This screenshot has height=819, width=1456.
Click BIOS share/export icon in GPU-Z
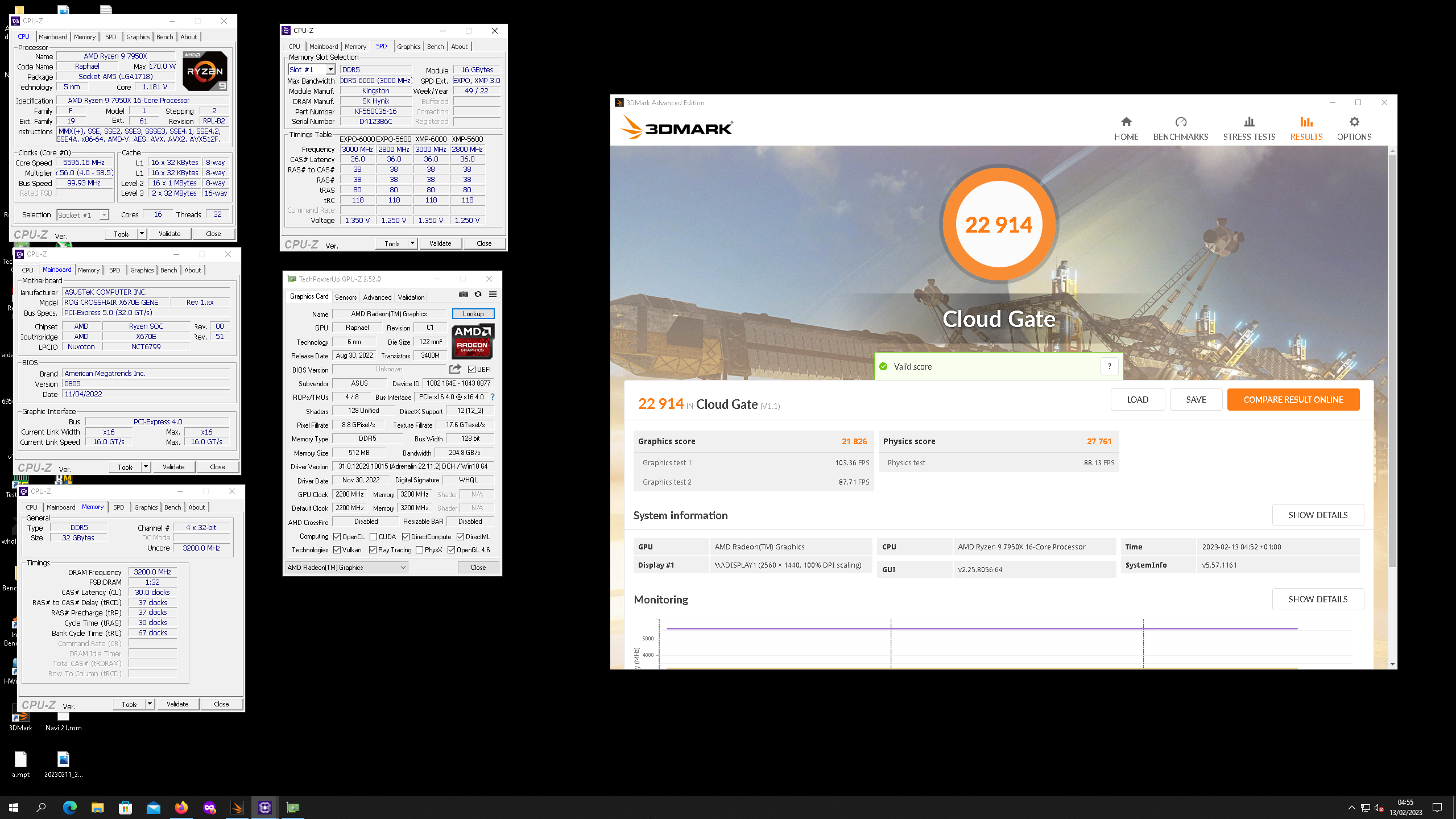point(455,369)
